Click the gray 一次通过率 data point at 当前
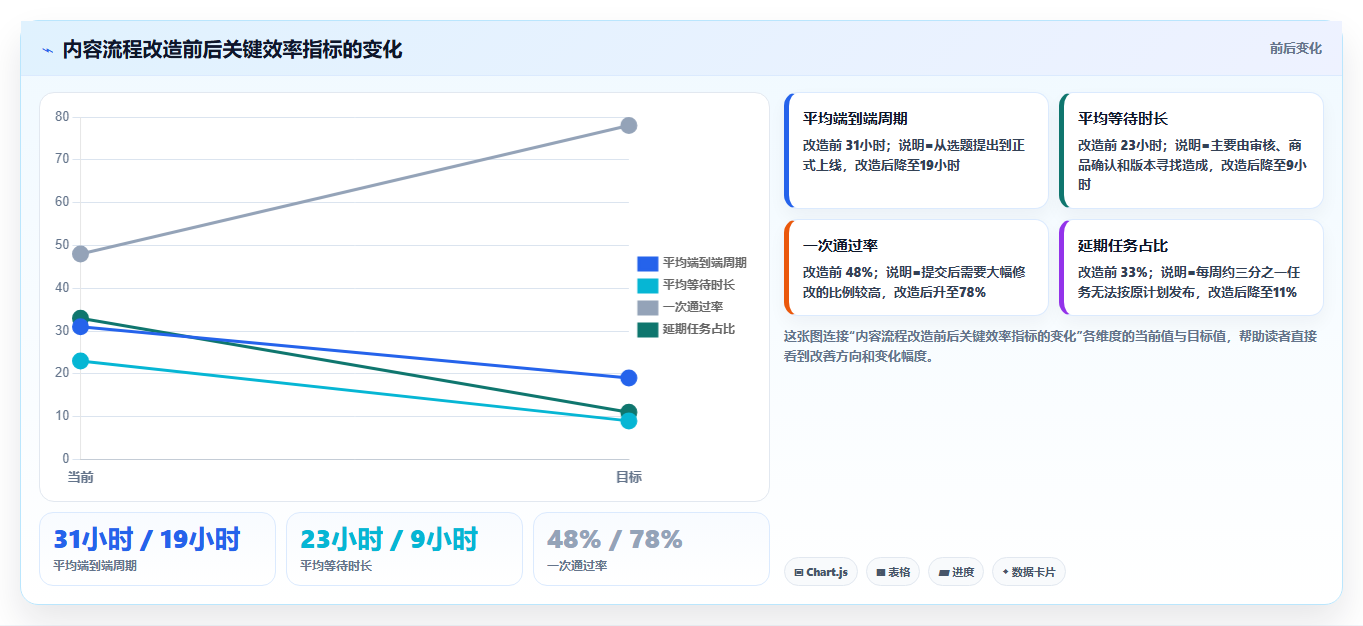This screenshot has height=626, width=1363. [x=80, y=254]
